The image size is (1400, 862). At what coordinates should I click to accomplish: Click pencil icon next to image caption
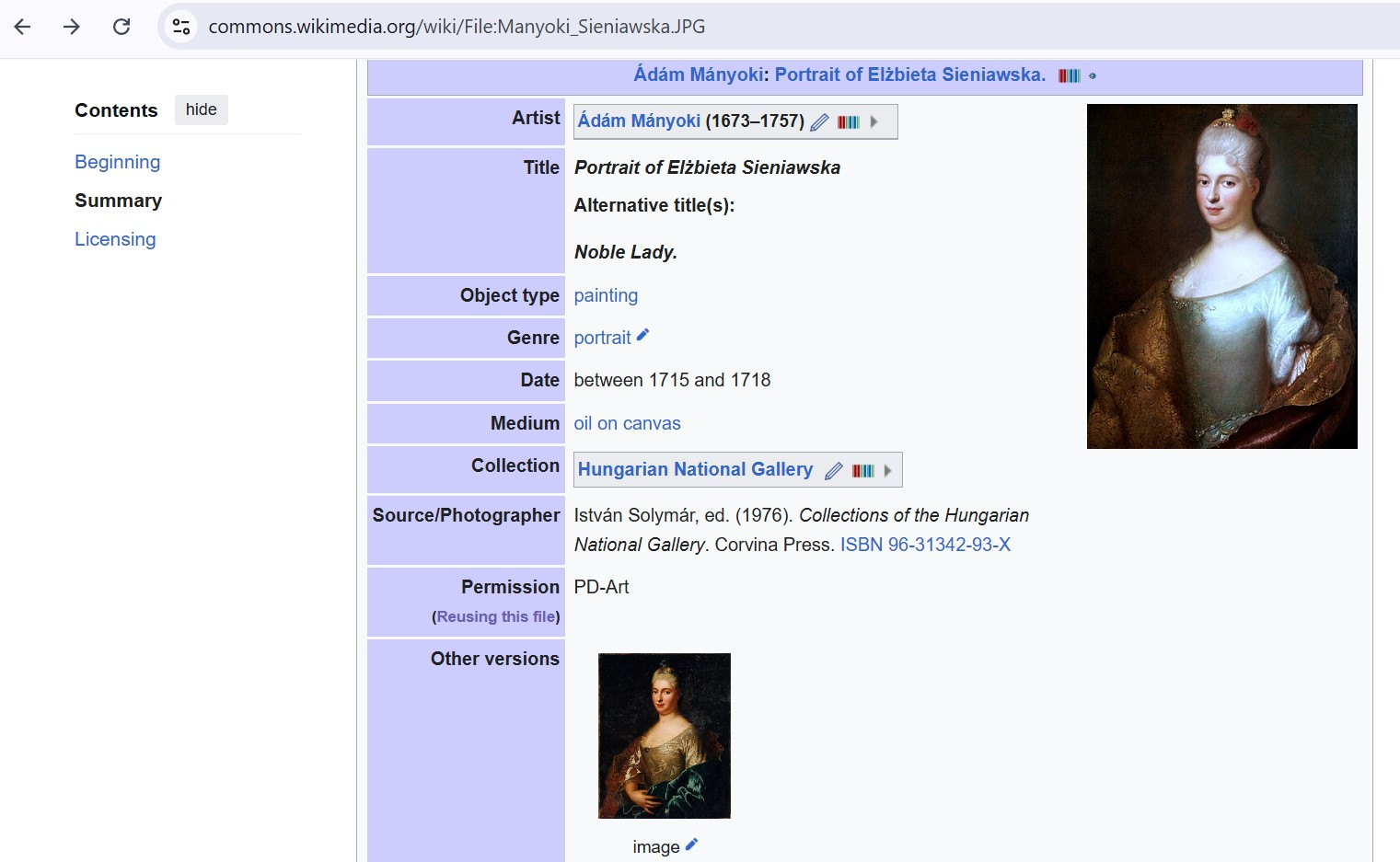pos(691,845)
